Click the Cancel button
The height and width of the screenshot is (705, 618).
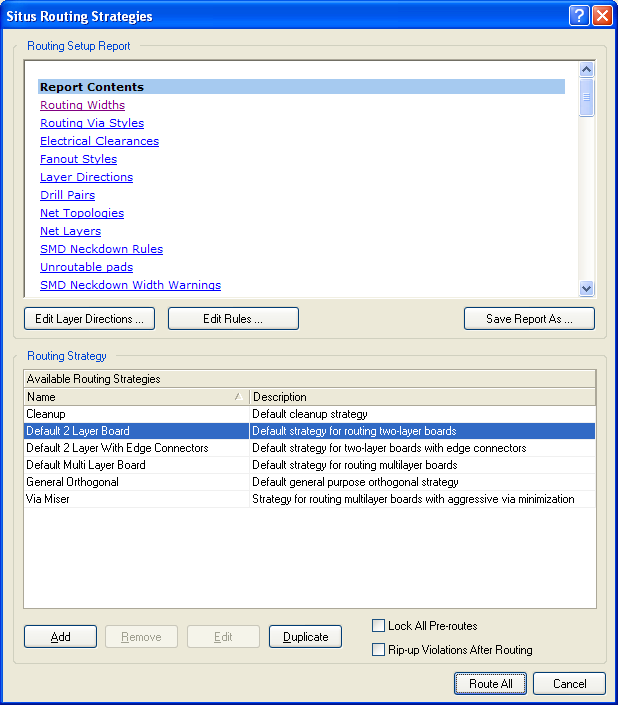point(569,684)
